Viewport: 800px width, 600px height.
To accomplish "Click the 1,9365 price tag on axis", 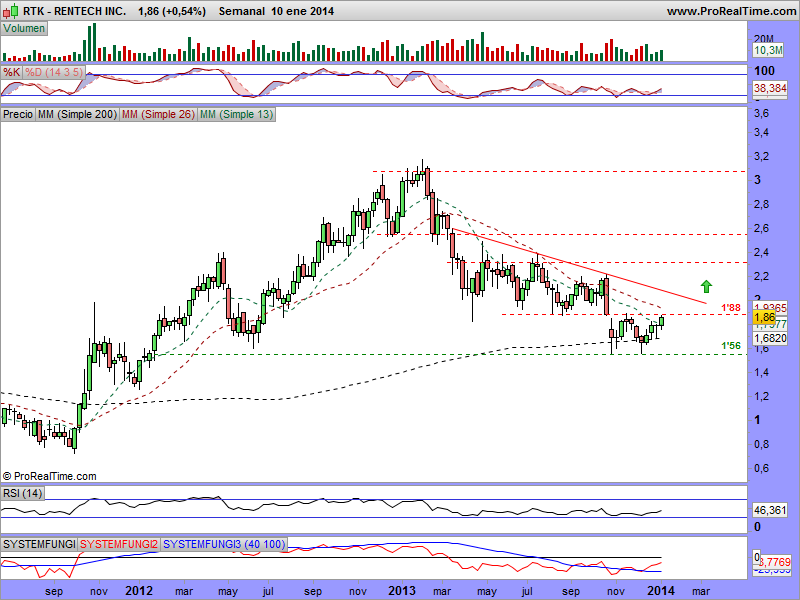I will point(770,307).
